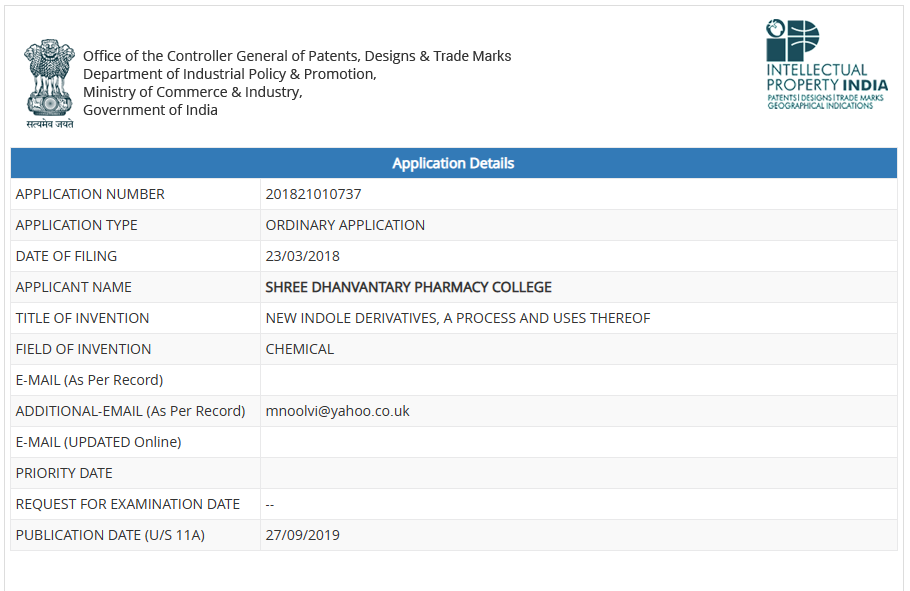Click the ADDITIONAL-EMAIL (As Per Record) label
This screenshot has width=910, height=591.
[x=130, y=411]
